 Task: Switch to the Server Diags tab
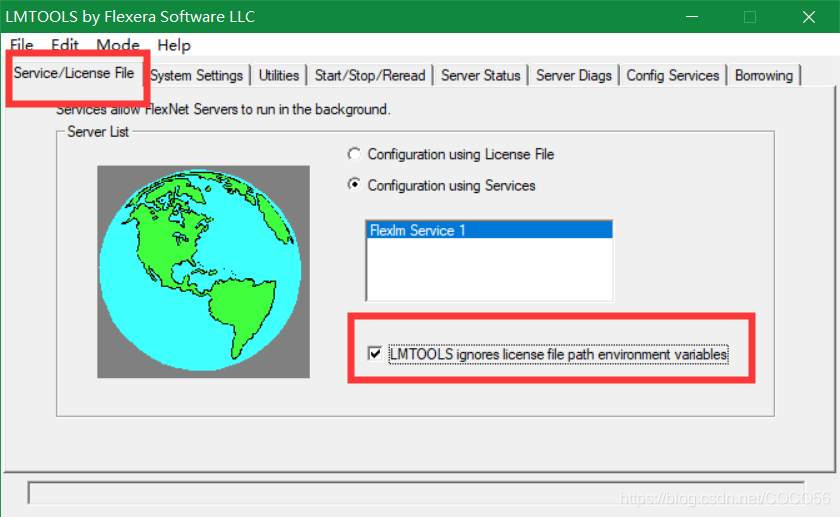coord(574,75)
